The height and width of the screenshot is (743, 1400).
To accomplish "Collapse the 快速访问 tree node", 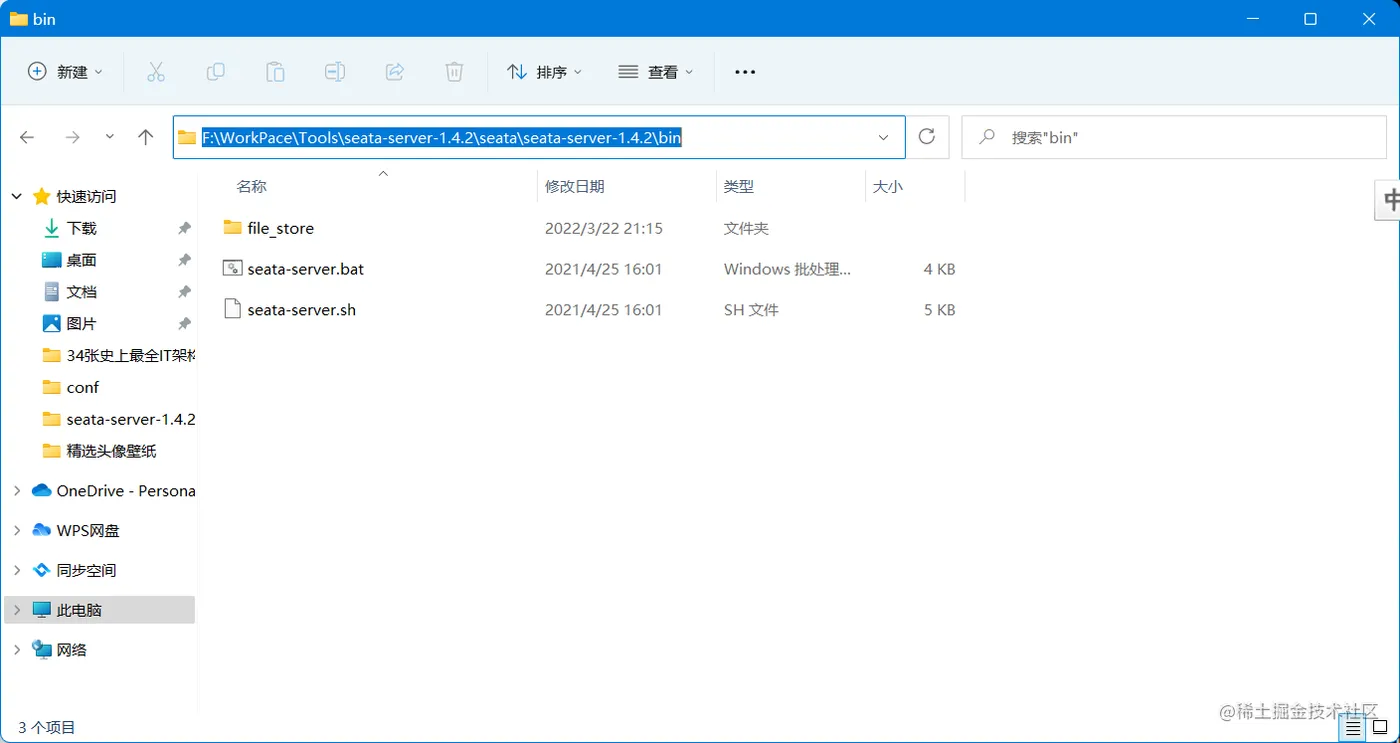I will coord(17,196).
